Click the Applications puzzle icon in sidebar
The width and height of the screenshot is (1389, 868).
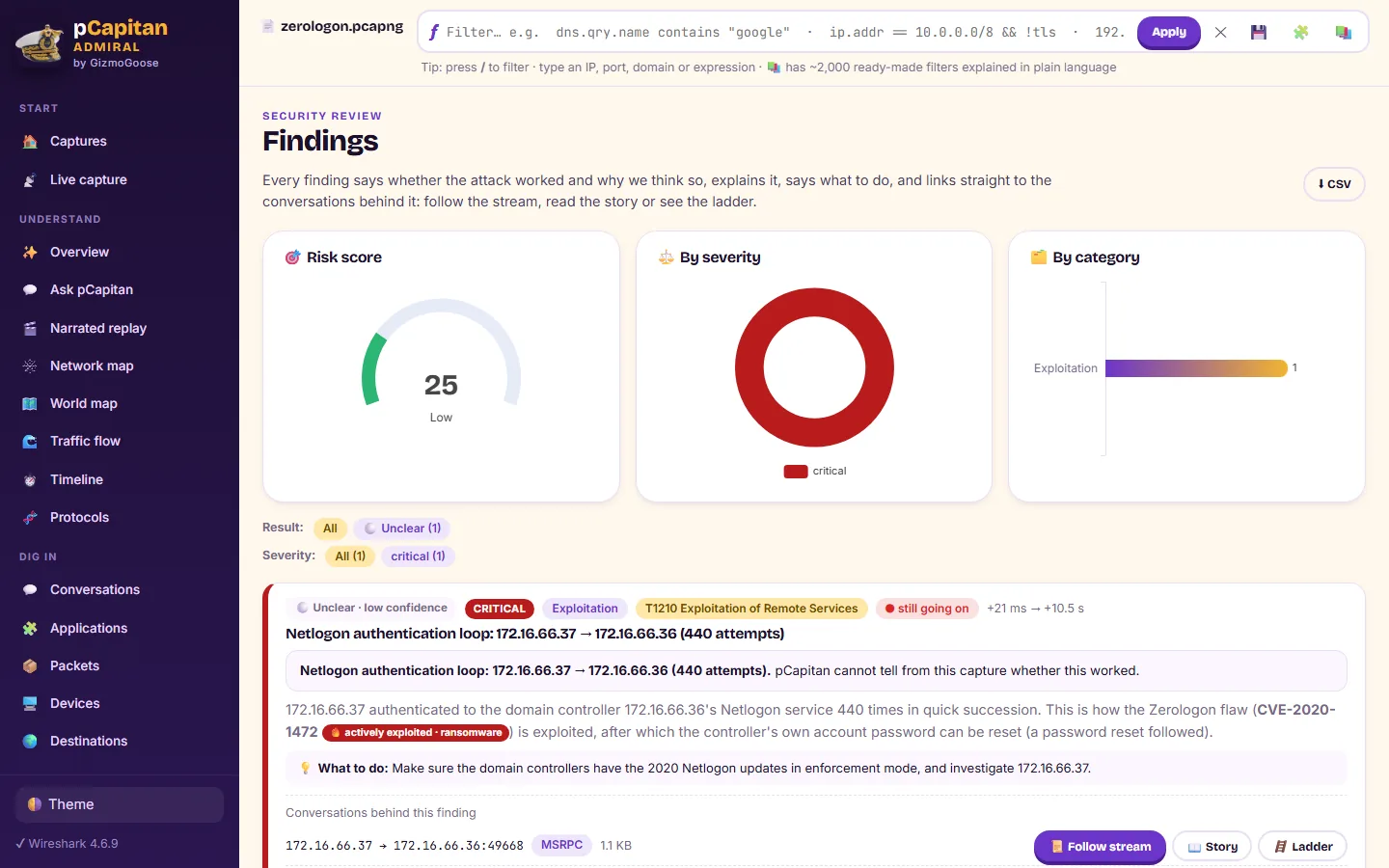[x=30, y=628]
